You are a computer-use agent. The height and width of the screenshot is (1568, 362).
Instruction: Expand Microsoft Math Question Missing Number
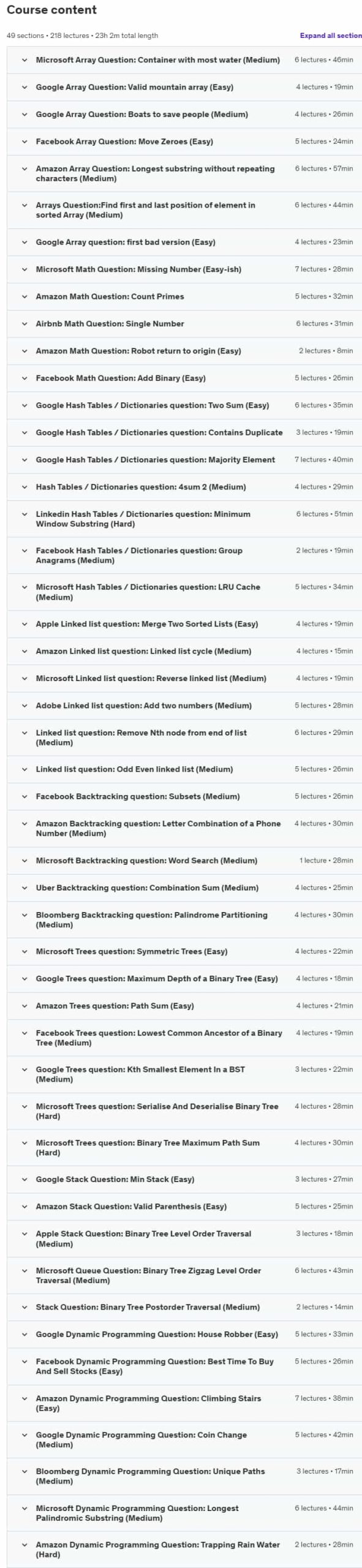click(184, 269)
